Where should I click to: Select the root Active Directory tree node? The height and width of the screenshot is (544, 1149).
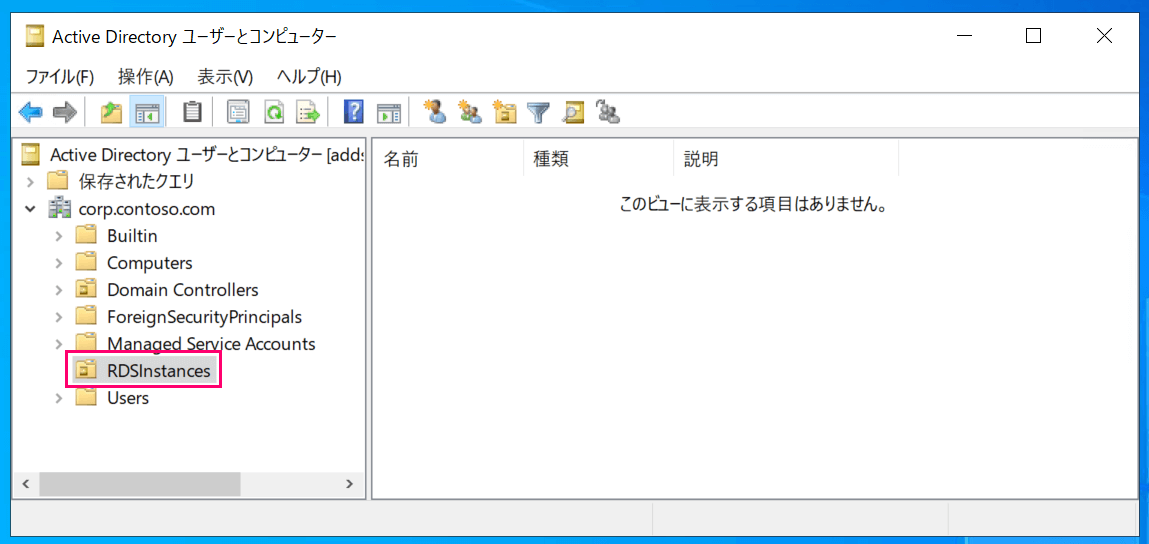(x=207, y=155)
